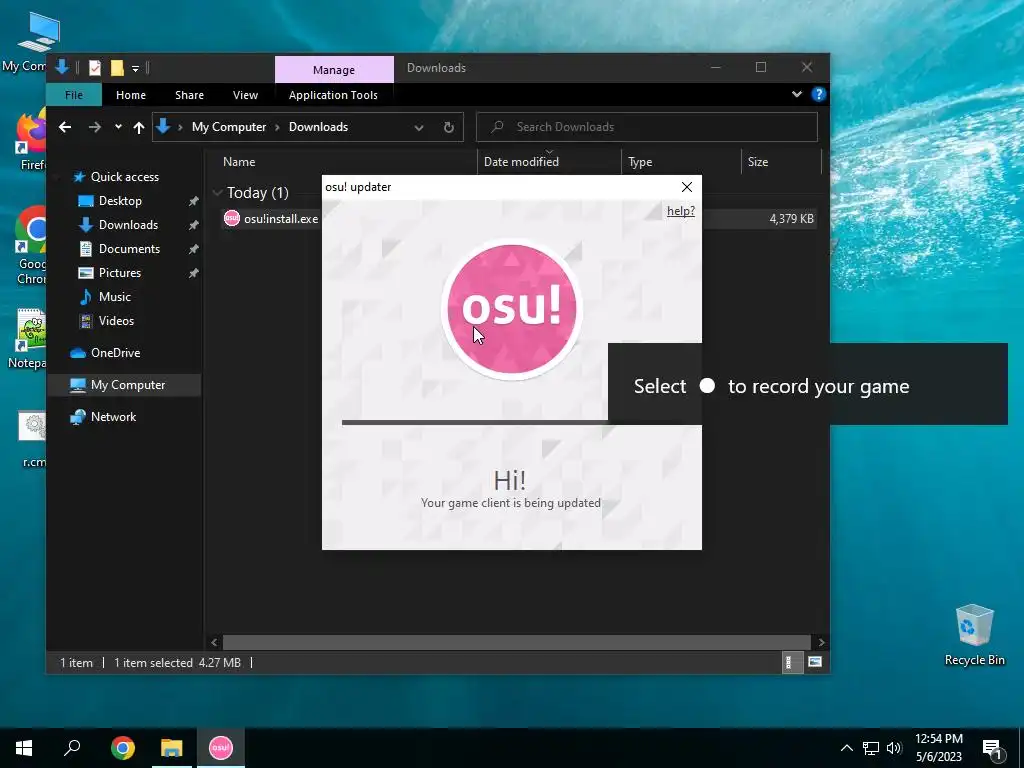Viewport: 1024px width, 768px height.
Task: Open Music in the navigation pane
Action: tap(114, 296)
